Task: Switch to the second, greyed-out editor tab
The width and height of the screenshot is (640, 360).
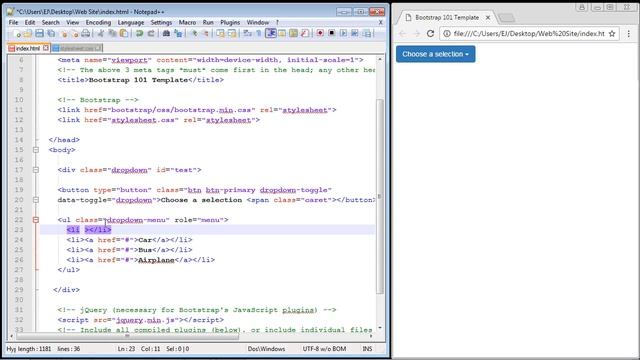Action: click(77, 48)
